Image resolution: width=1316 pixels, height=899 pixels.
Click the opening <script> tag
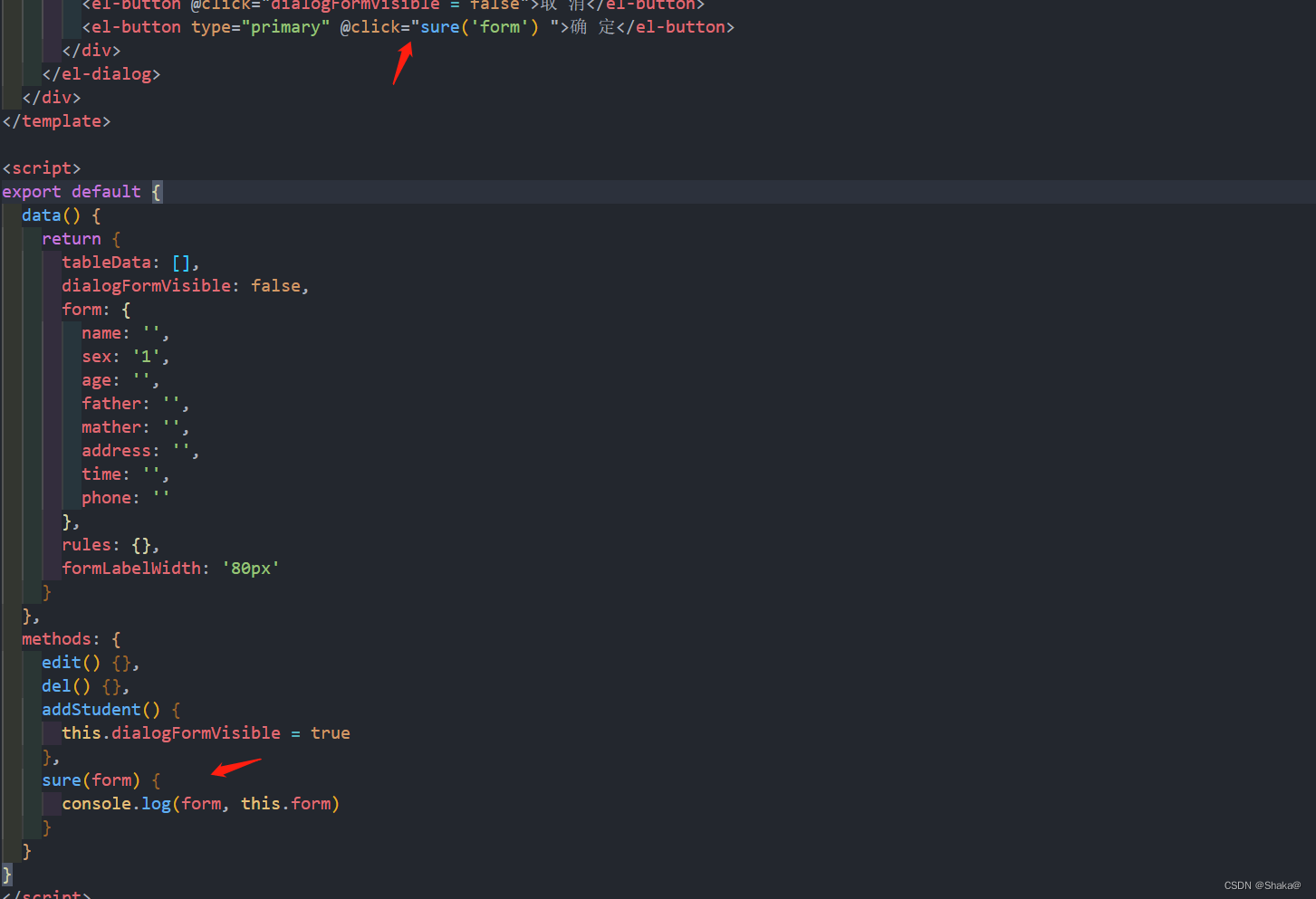click(x=42, y=168)
